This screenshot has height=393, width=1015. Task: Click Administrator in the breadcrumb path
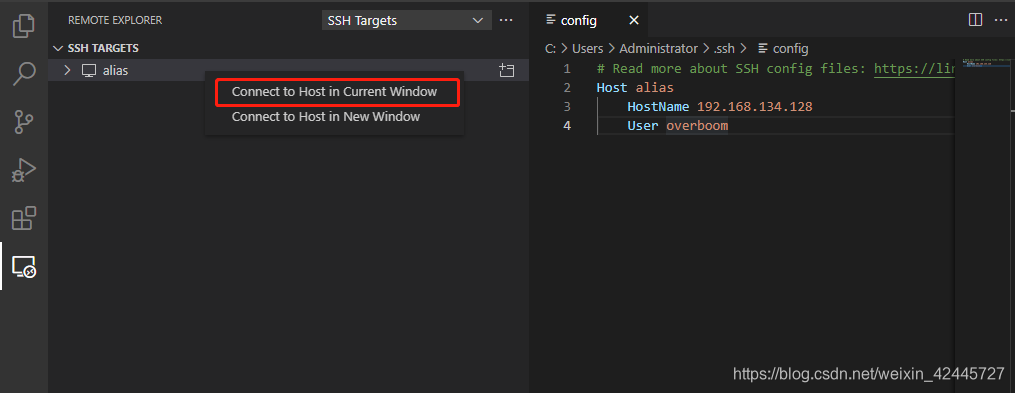(658, 49)
